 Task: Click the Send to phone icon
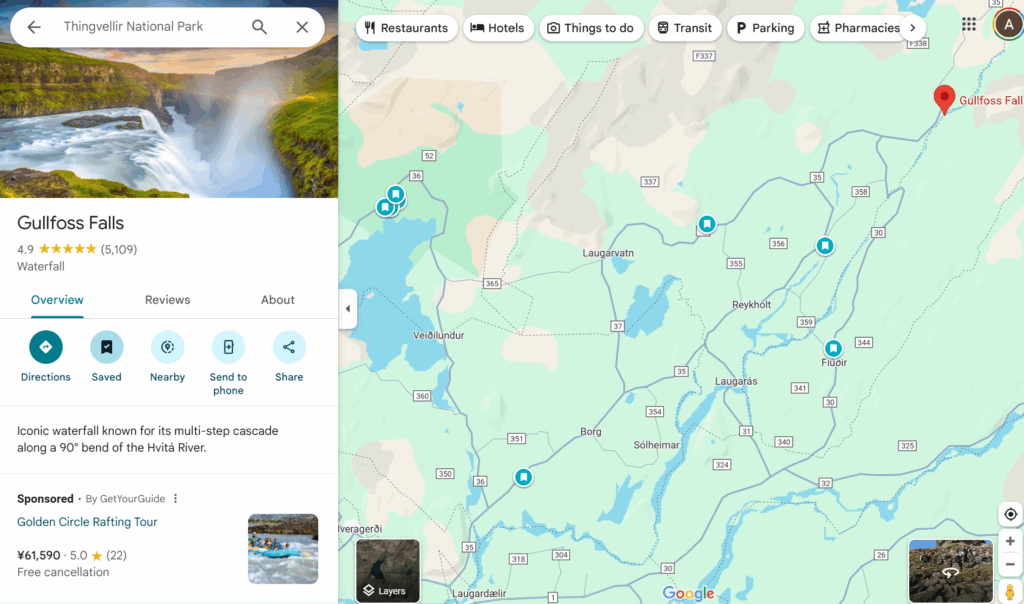(x=228, y=347)
